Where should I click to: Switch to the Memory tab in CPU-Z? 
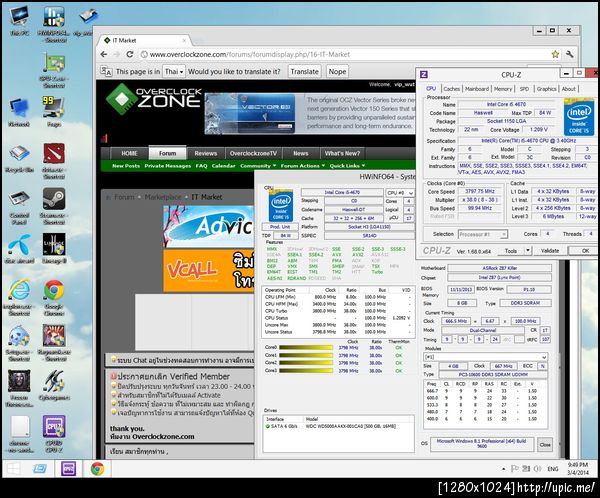[x=502, y=89]
